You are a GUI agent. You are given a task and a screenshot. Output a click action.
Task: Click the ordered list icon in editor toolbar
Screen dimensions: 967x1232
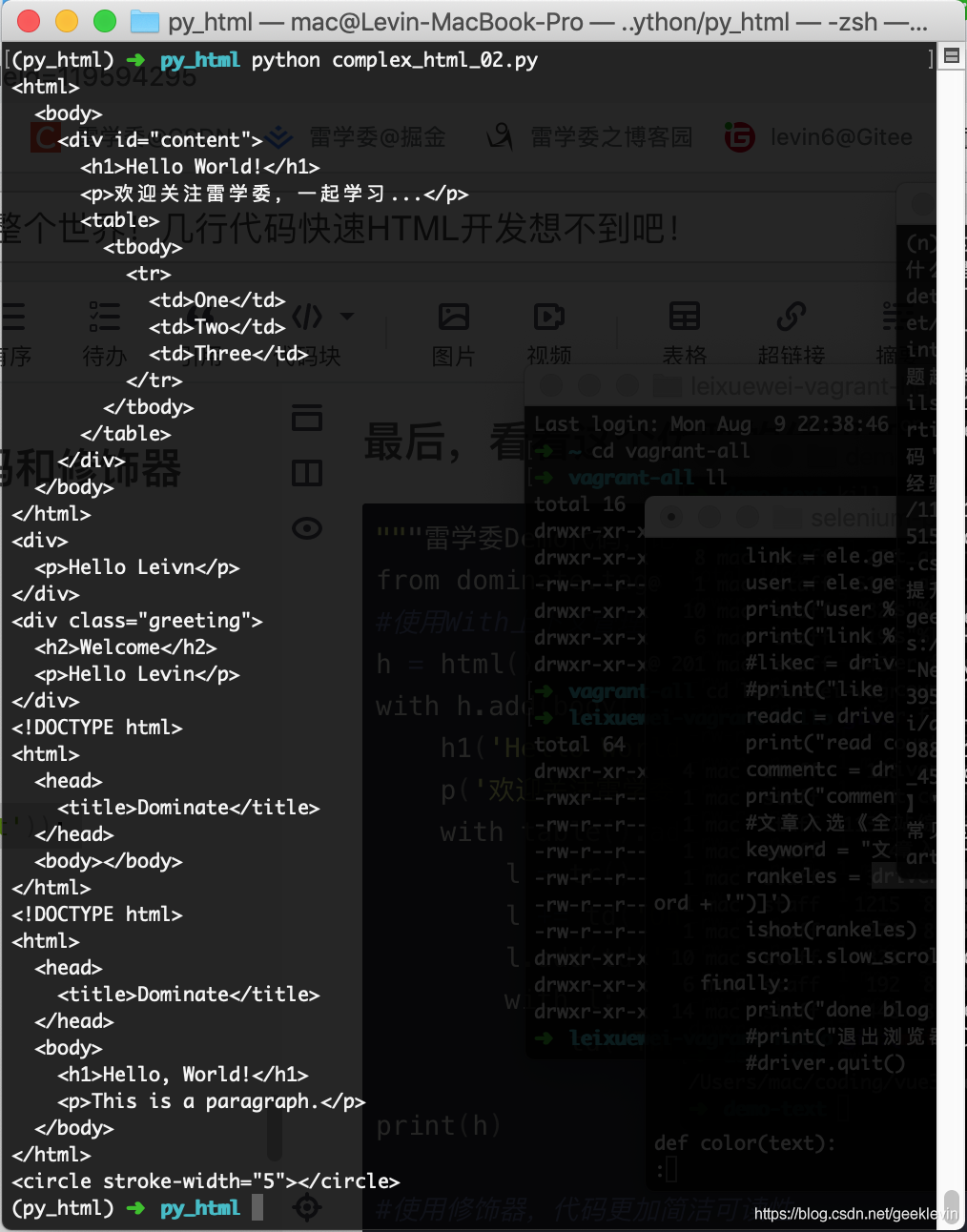tap(11, 317)
